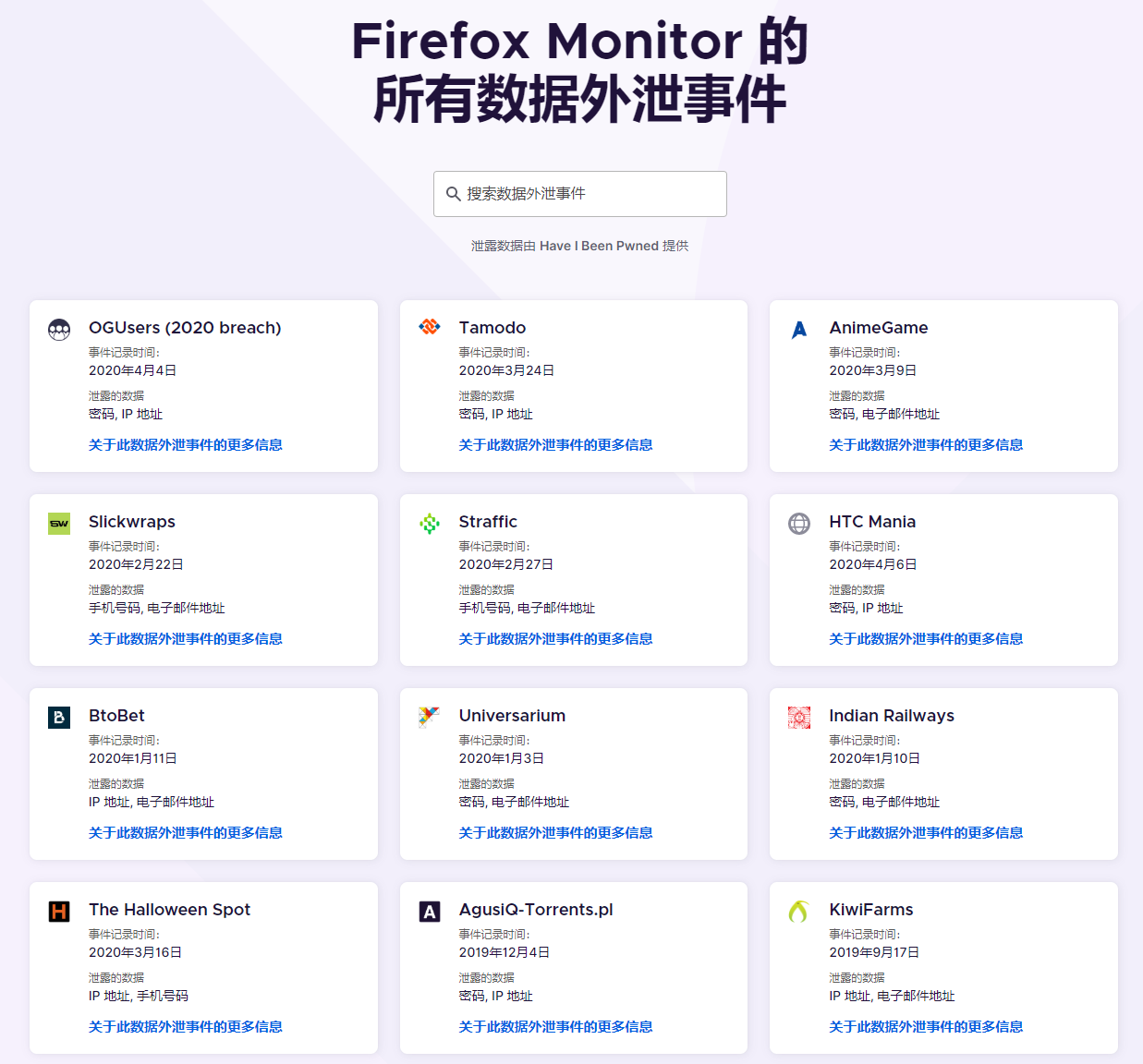The width and height of the screenshot is (1143, 1064).
Task: Click the Slickwraps SW logo icon
Action: 58,523
